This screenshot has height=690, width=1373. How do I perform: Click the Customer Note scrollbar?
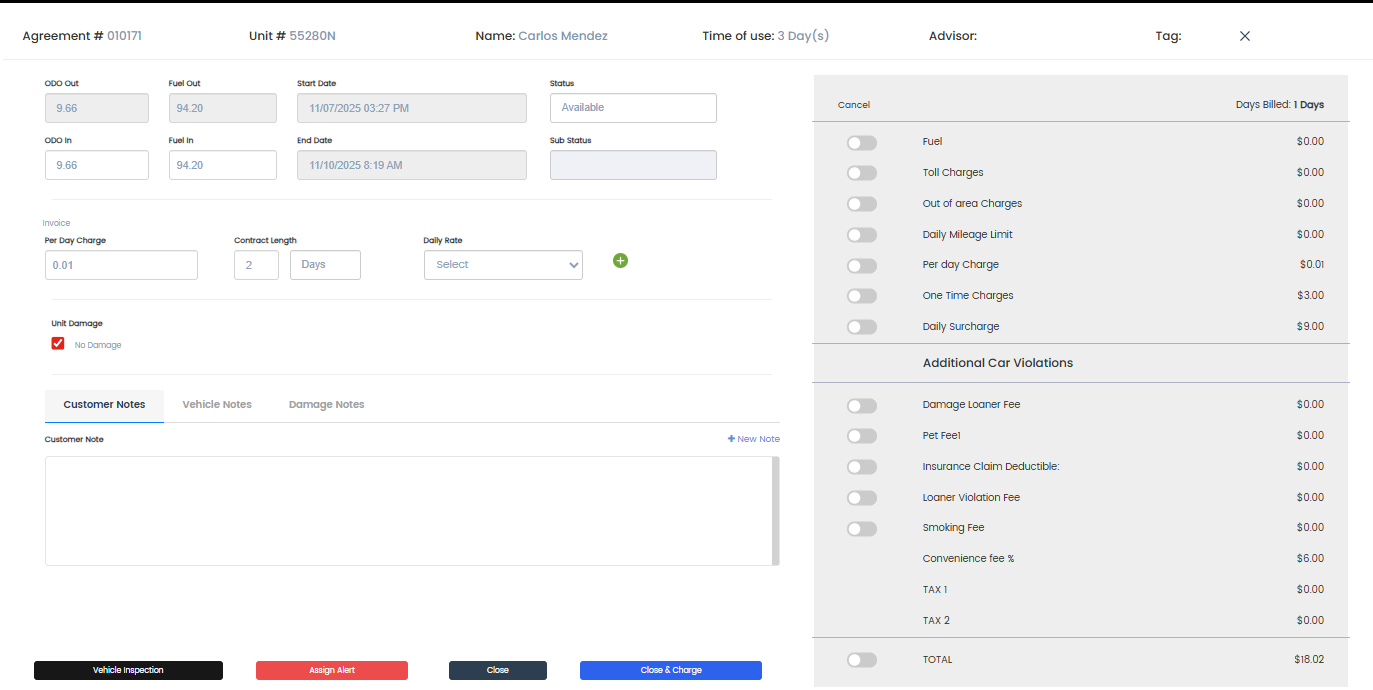tap(775, 511)
